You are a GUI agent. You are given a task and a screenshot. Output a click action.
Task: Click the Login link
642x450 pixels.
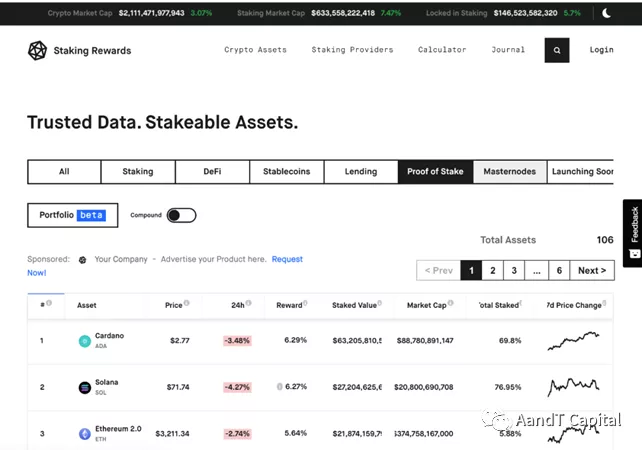point(601,50)
